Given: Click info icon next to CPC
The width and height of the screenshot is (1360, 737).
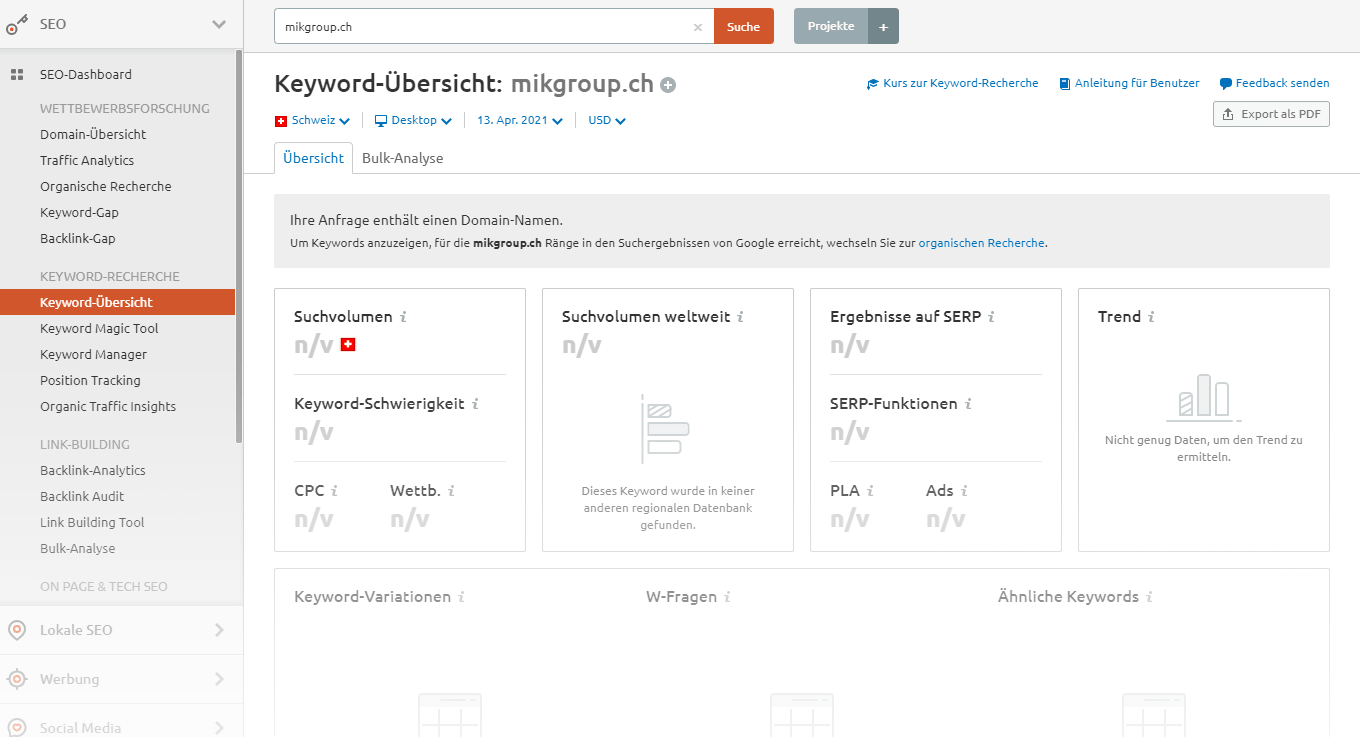Looking at the screenshot, I should click(x=334, y=491).
